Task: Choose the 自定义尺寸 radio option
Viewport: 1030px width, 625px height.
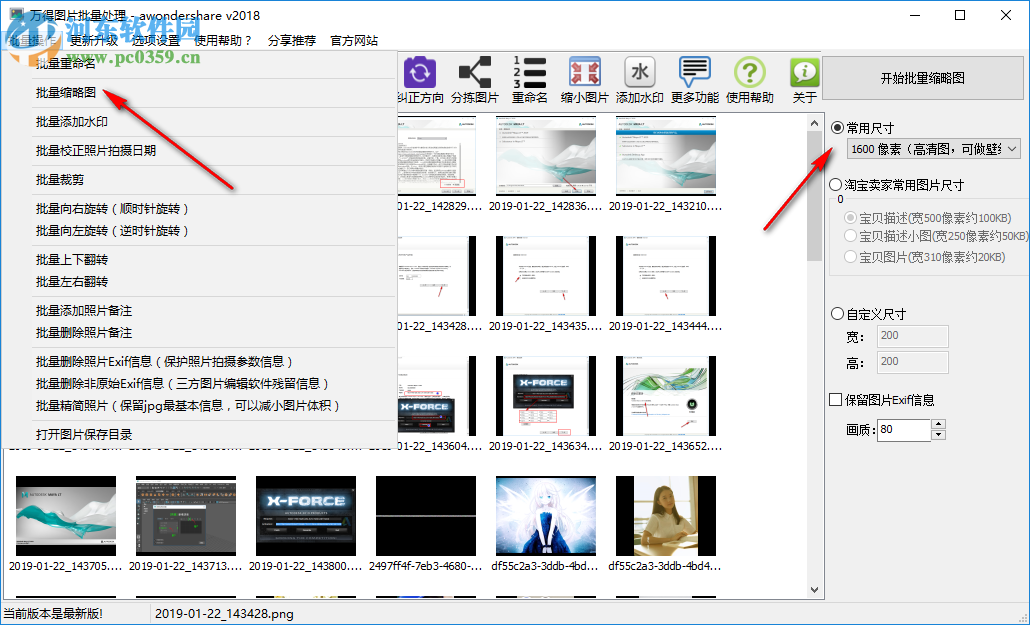Action: coord(839,313)
